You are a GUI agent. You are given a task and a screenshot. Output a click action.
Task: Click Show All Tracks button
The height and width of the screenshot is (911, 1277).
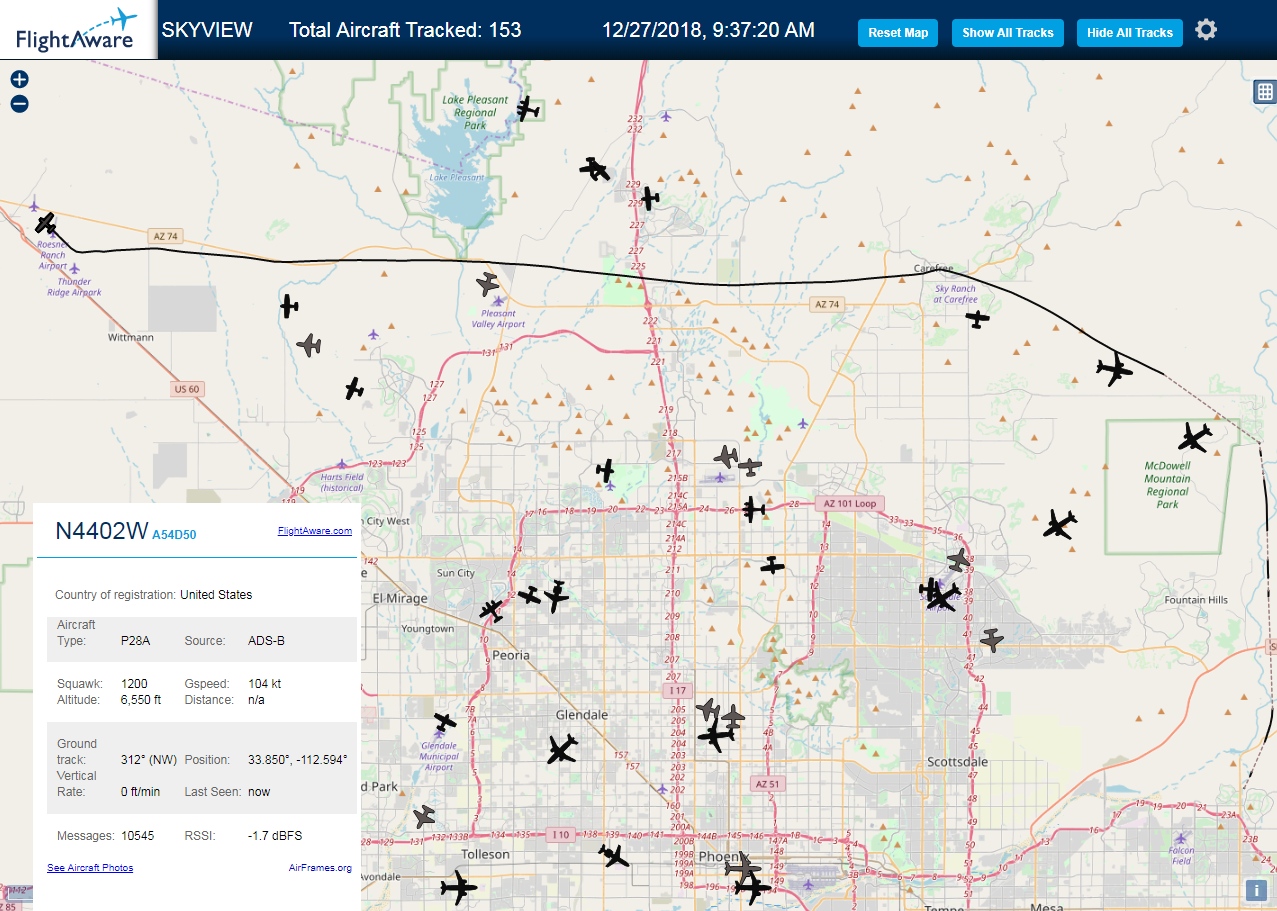[1008, 33]
